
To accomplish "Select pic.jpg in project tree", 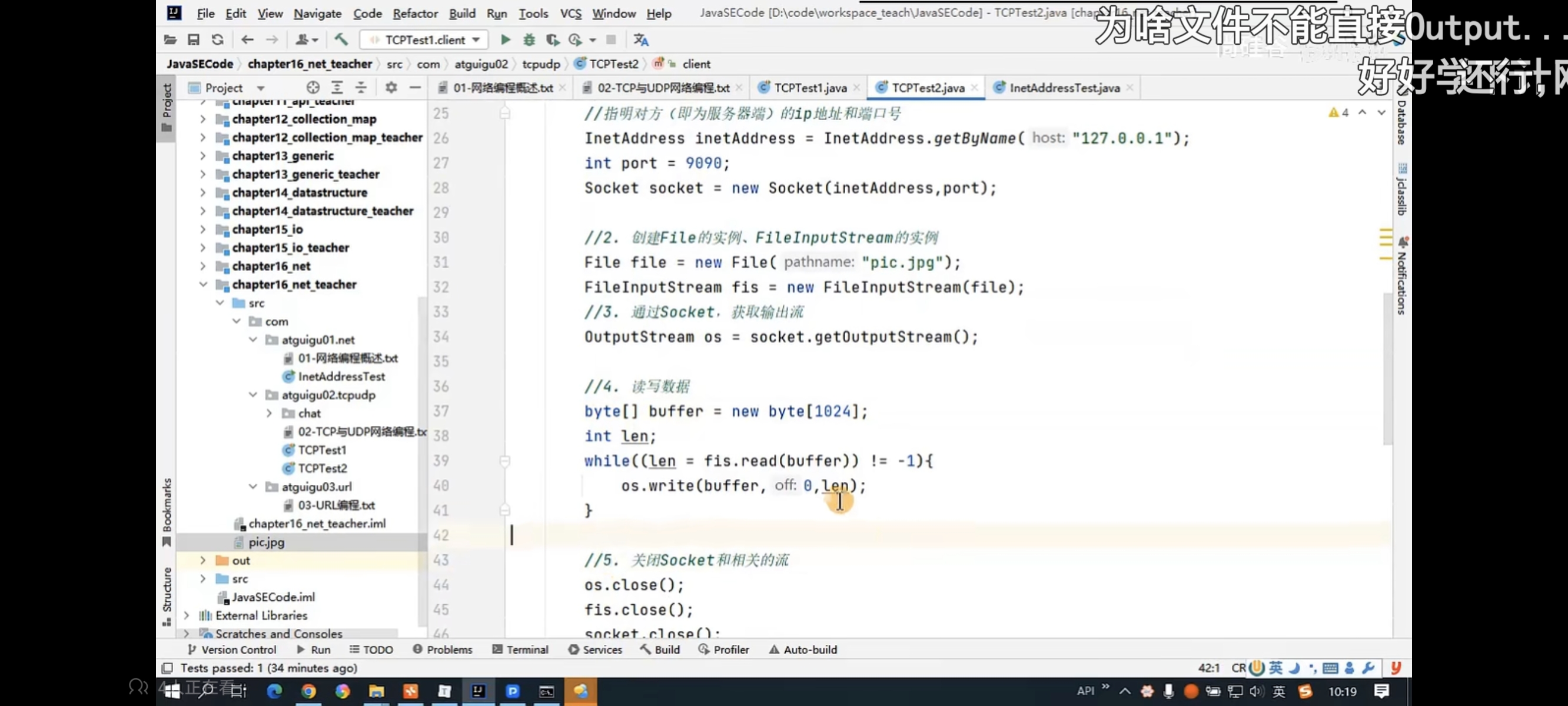I will click(x=266, y=542).
